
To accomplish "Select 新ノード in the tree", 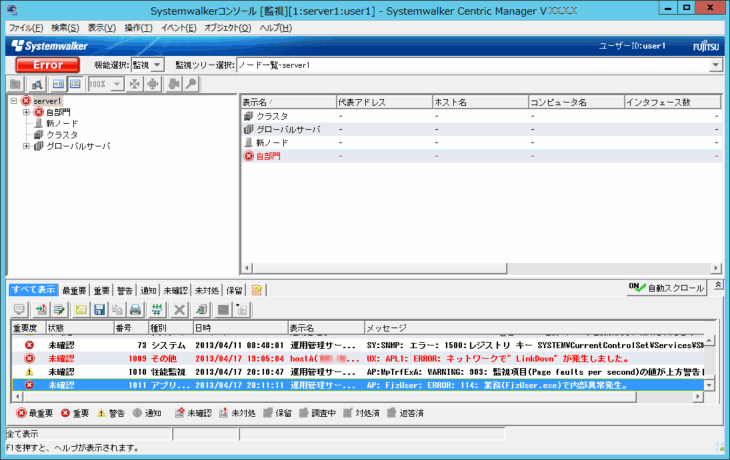I will [62, 123].
